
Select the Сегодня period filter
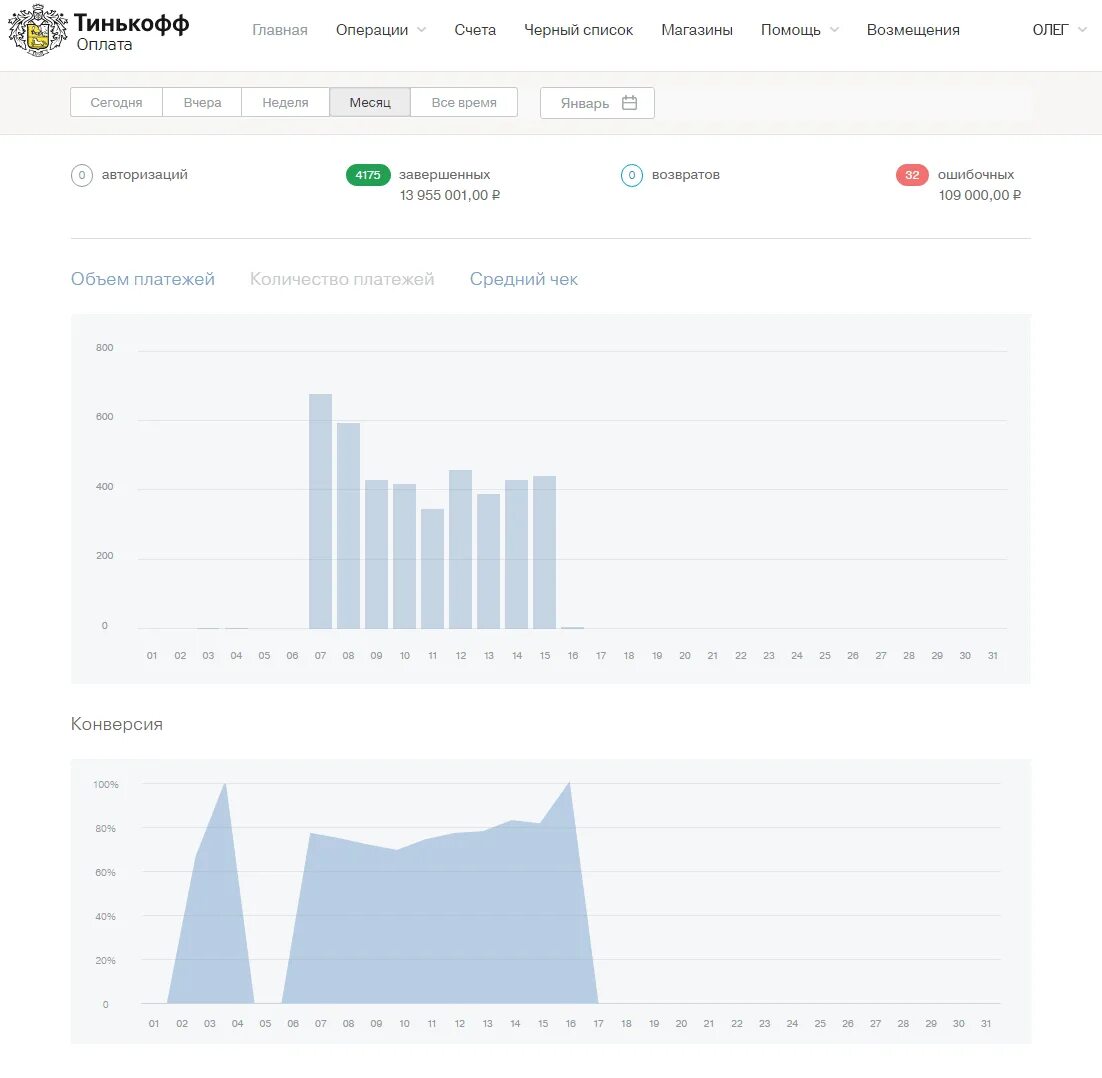click(x=117, y=103)
